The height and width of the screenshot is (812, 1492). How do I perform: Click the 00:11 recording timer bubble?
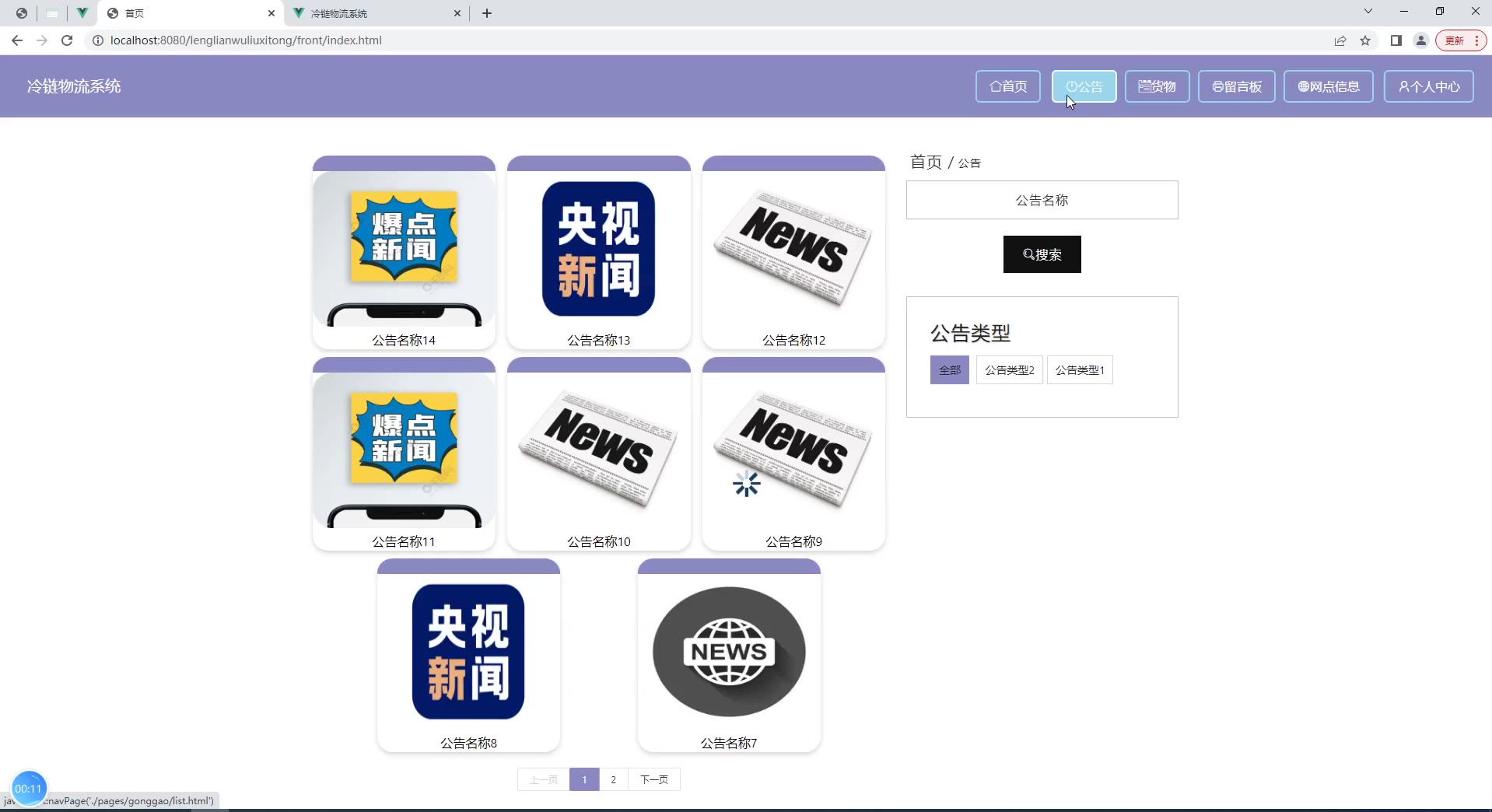(x=29, y=789)
